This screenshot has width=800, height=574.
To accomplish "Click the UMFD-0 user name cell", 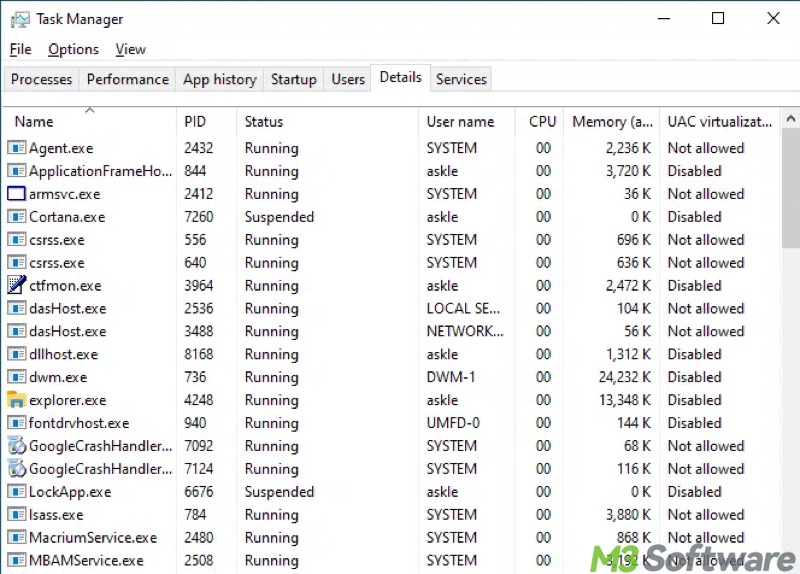I will tap(453, 423).
